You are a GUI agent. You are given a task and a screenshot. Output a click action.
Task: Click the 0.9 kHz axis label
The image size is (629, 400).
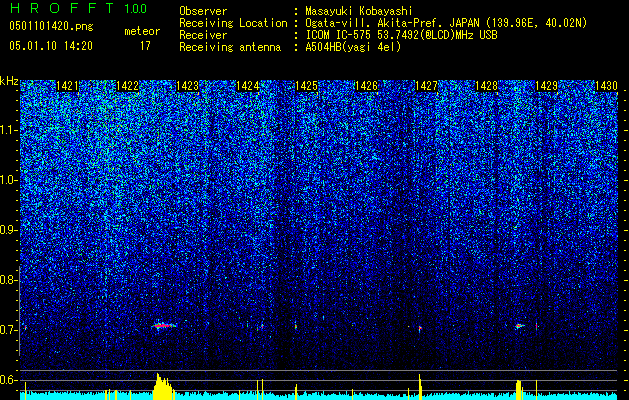(x=8, y=230)
